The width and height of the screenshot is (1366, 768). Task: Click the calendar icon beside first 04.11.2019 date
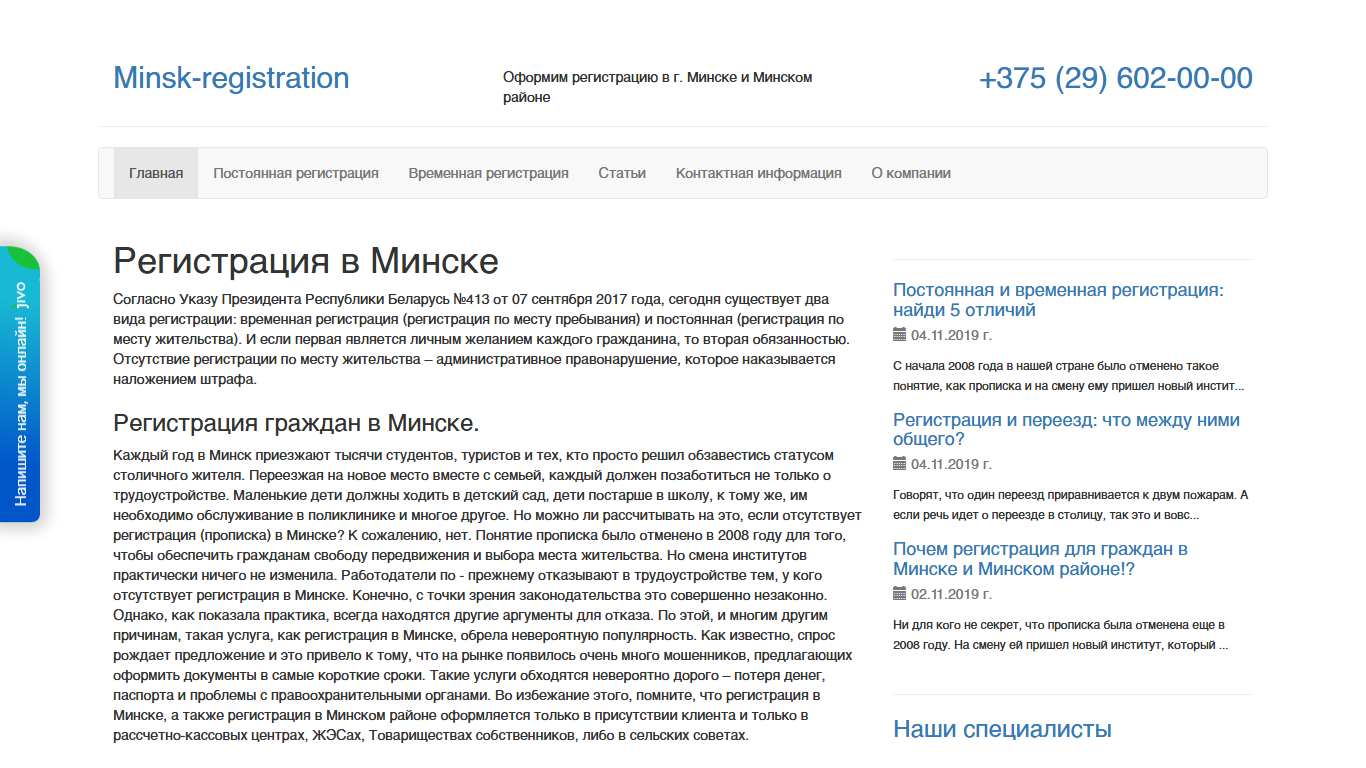[x=899, y=335]
